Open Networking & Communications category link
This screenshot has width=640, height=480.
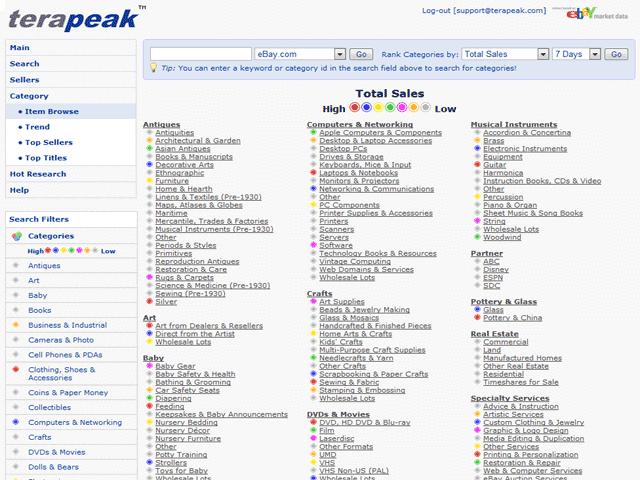coord(376,189)
